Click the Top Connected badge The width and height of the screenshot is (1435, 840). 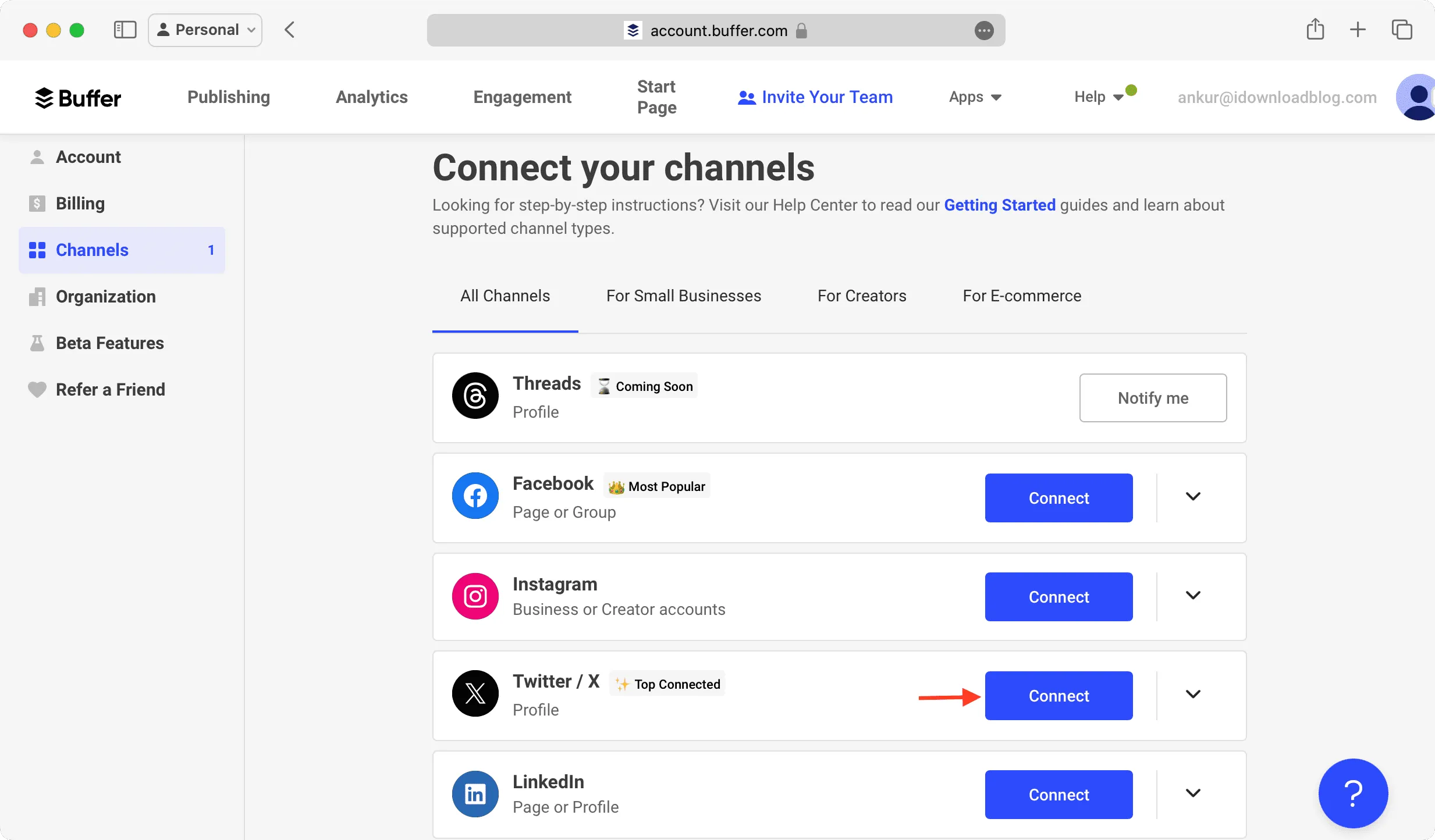667,684
